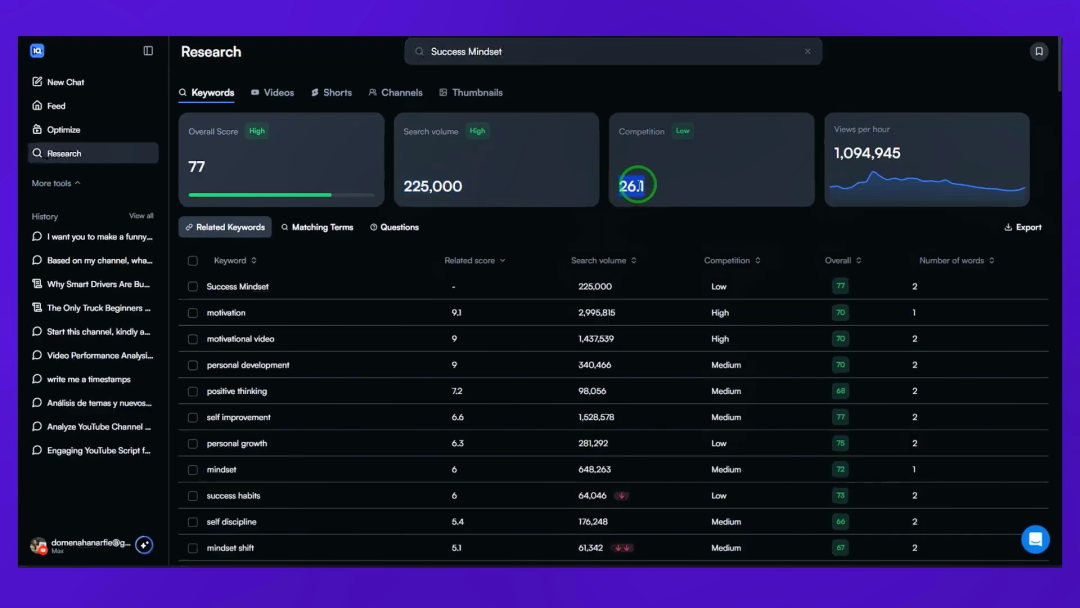Image resolution: width=1080 pixels, height=608 pixels.
Task: Check the box for motivation keyword
Action: pyautogui.click(x=193, y=313)
